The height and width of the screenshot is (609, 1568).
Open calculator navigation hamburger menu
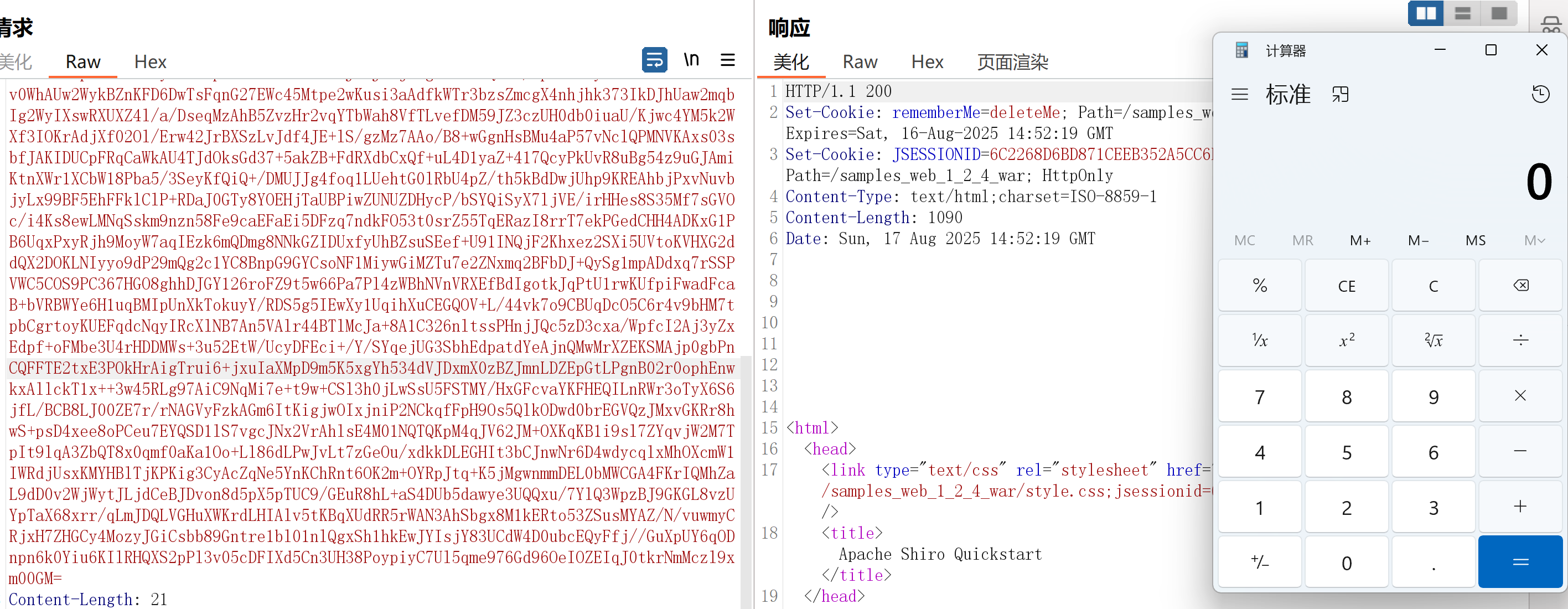[1239, 94]
